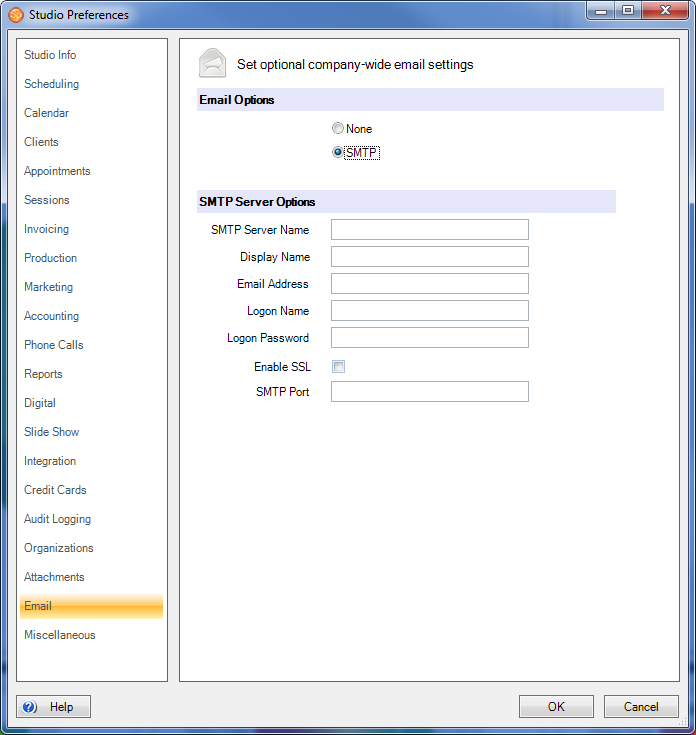This screenshot has height=735, width=696.
Task: Select the None email option
Action: [338, 129]
